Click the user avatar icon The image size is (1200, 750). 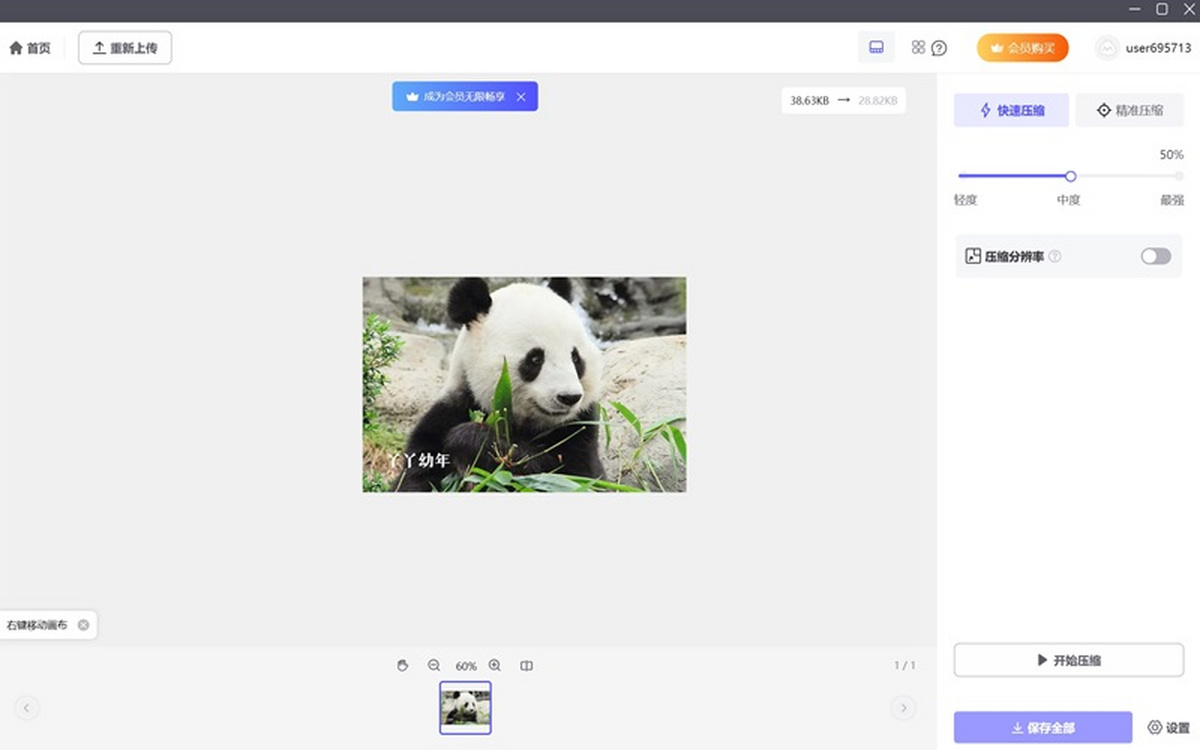coord(1106,48)
